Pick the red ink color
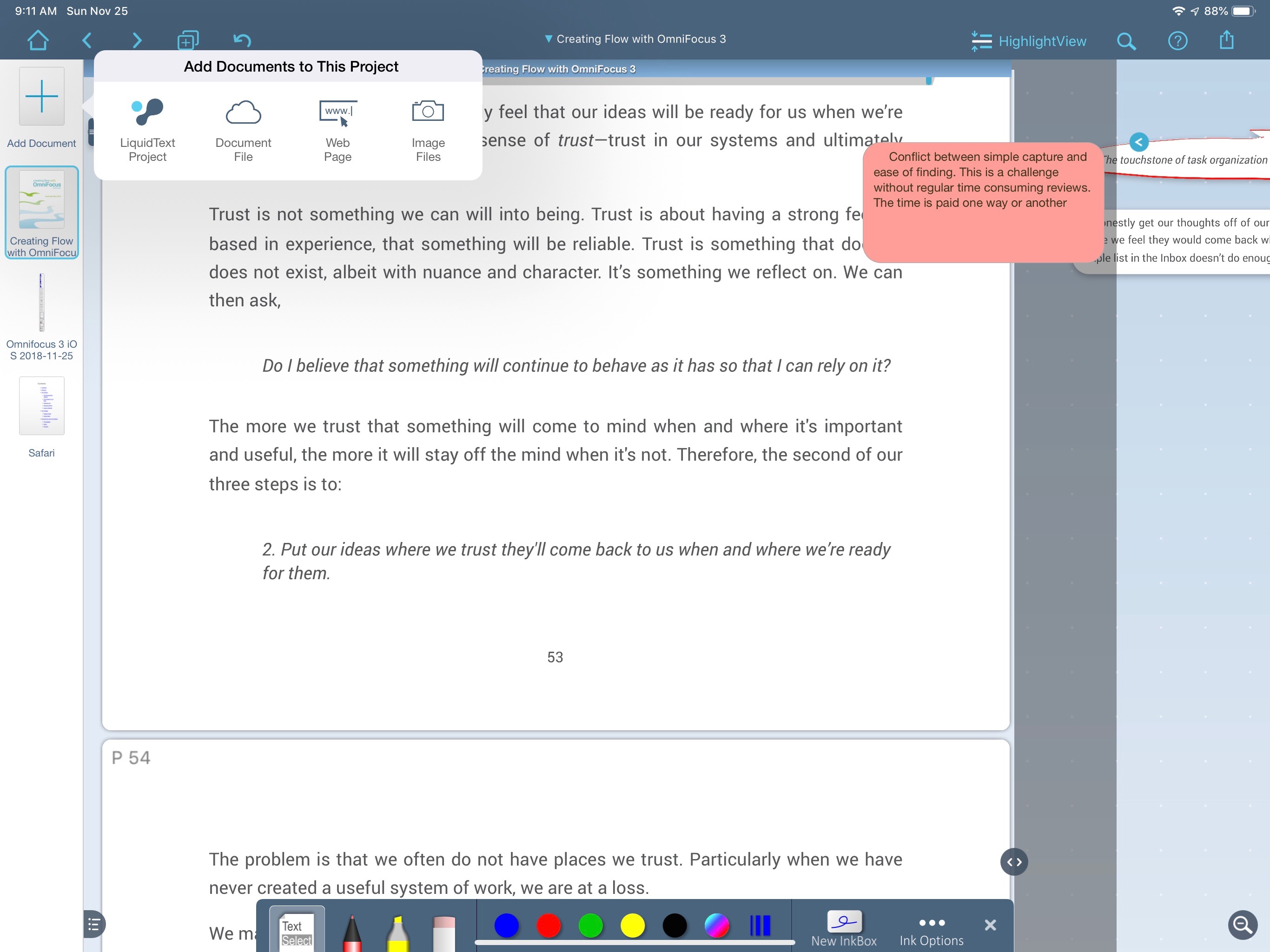Image resolution: width=1270 pixels, height=952 pixels. (x=549, y=926)
